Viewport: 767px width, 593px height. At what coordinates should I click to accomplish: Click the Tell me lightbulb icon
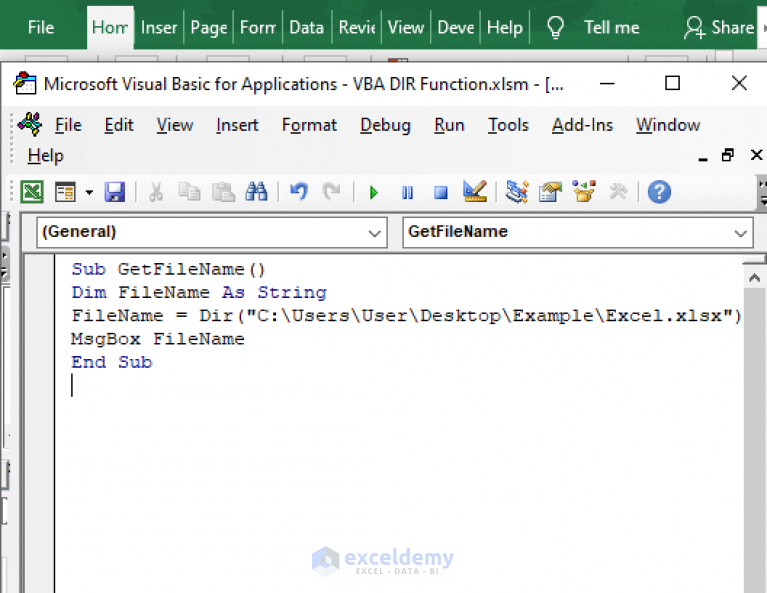coord(555,27)
